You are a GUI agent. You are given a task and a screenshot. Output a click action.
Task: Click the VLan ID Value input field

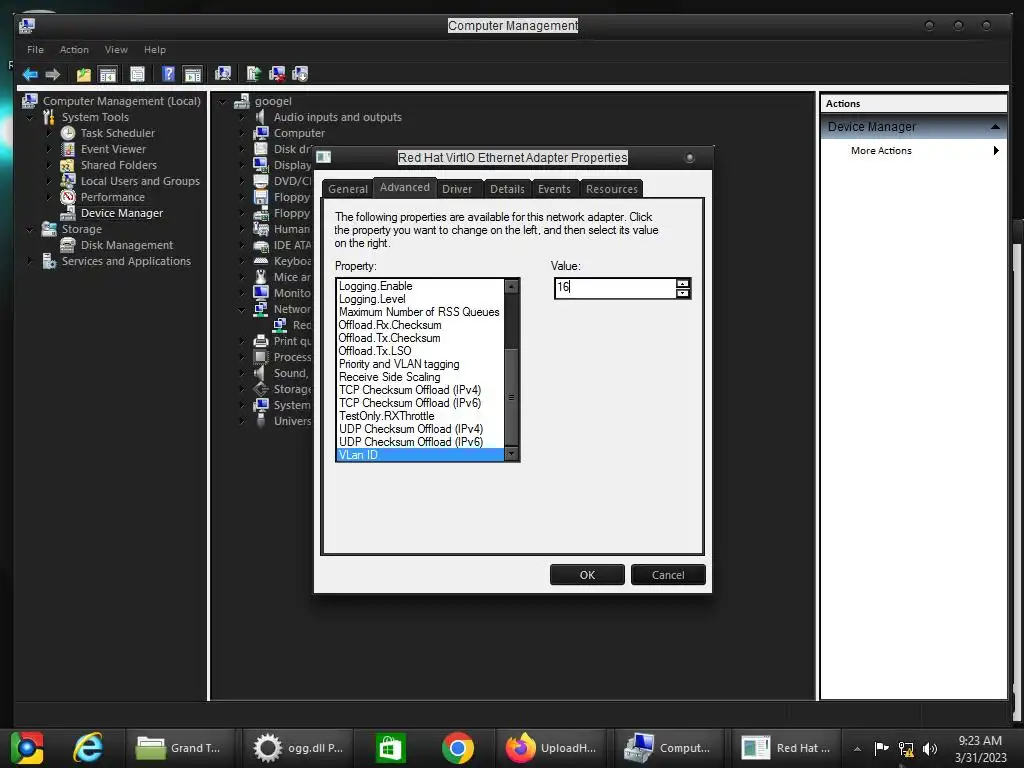point(615,287)
